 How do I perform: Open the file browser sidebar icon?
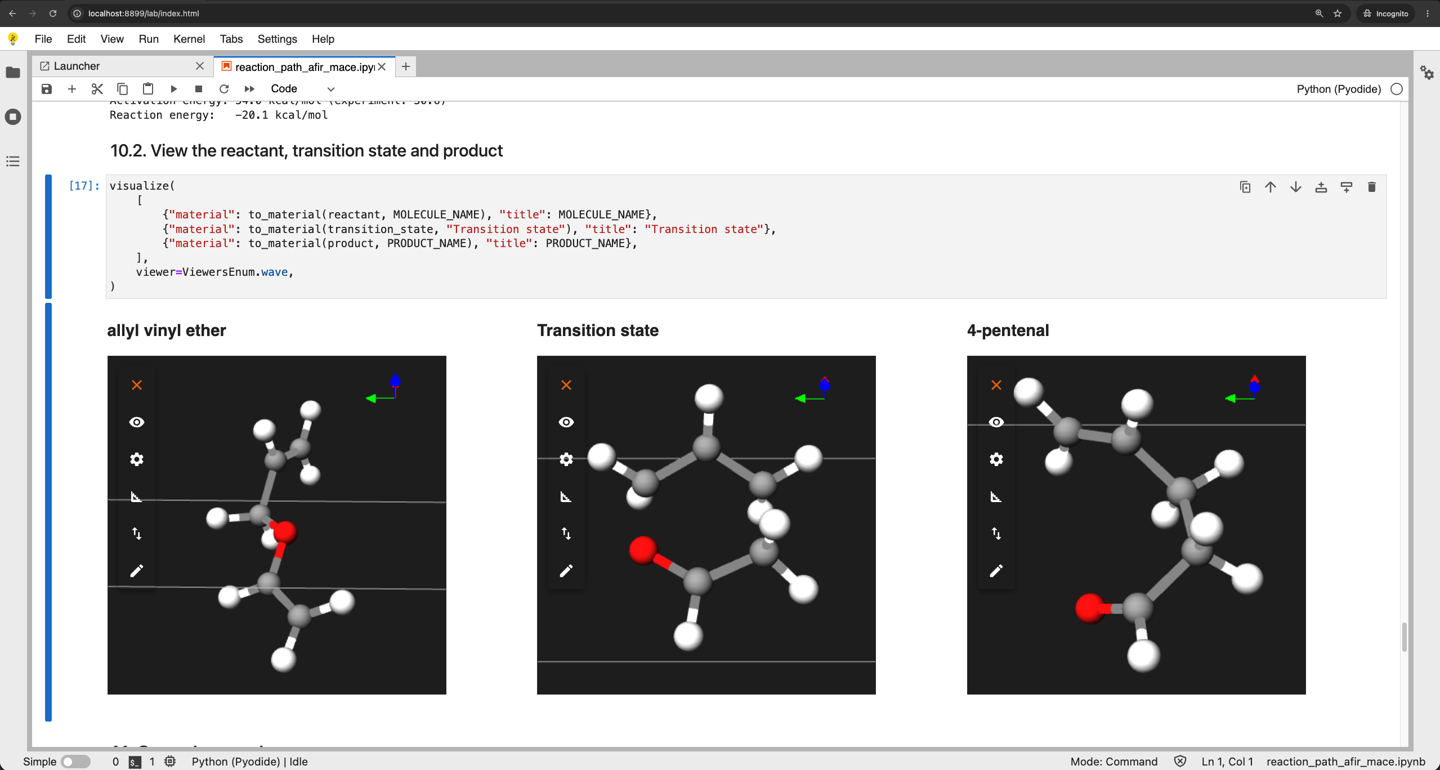coord(13,72)
